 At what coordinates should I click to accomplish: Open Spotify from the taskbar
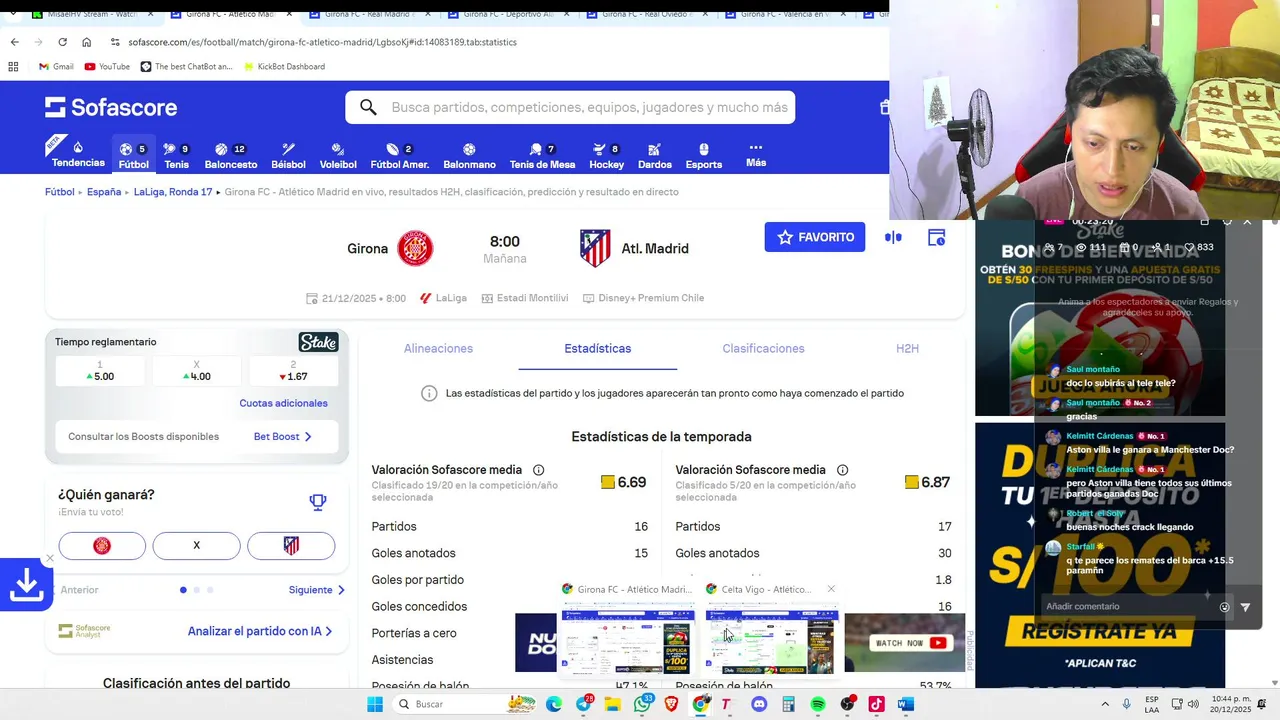[818, 704]
